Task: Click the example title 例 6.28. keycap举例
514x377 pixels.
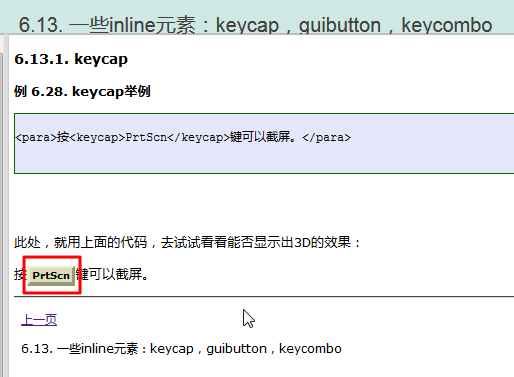Action: (82, 91)
